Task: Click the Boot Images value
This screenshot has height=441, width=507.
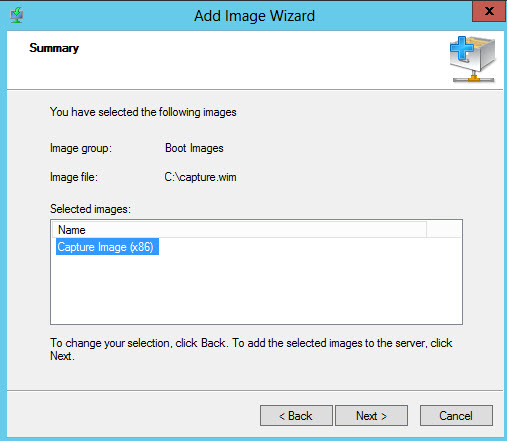Action: tap(194, 148)
